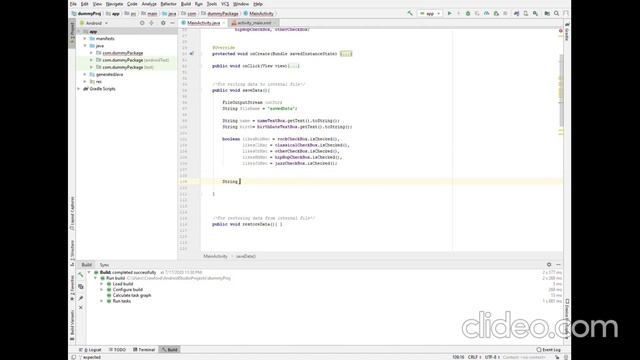Image resolution: width=640 pixels, height=360 pixels.
Task: Switch to MainActivity.java editor tab
Action: point(203,23)
